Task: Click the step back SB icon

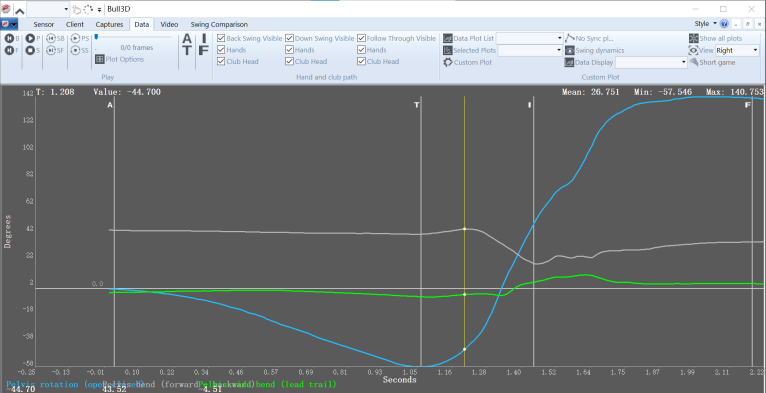Action: [x=50, y=38]
